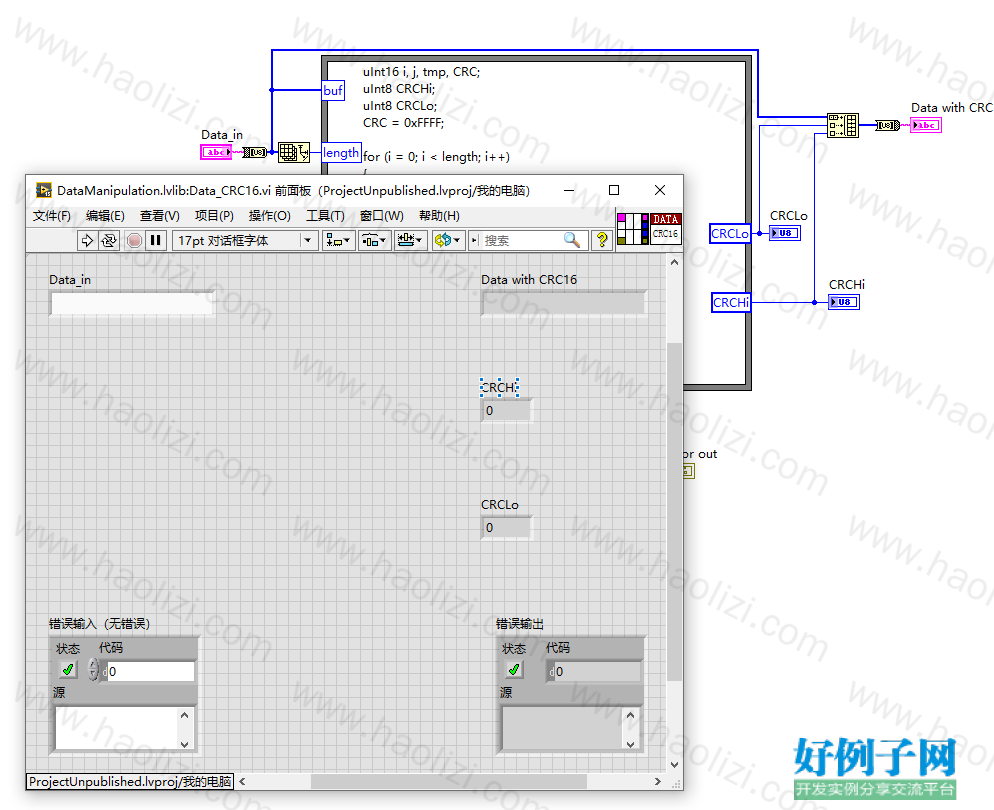Click error out source text box
Viewport: 994px width, 810px height.
[x=563, y=728]
